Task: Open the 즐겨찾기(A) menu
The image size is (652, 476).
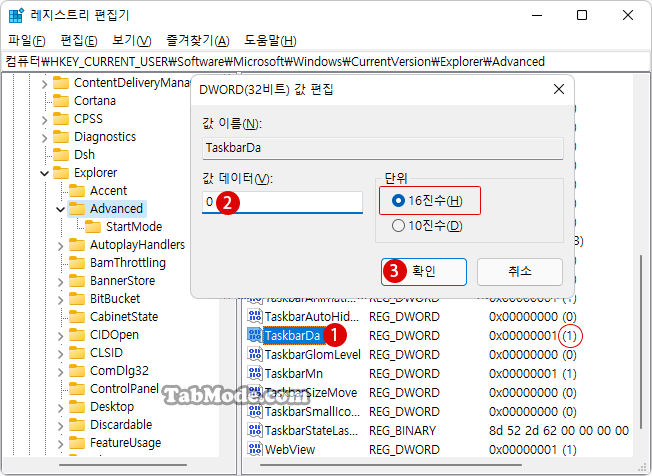Action: tap(198, 41)
